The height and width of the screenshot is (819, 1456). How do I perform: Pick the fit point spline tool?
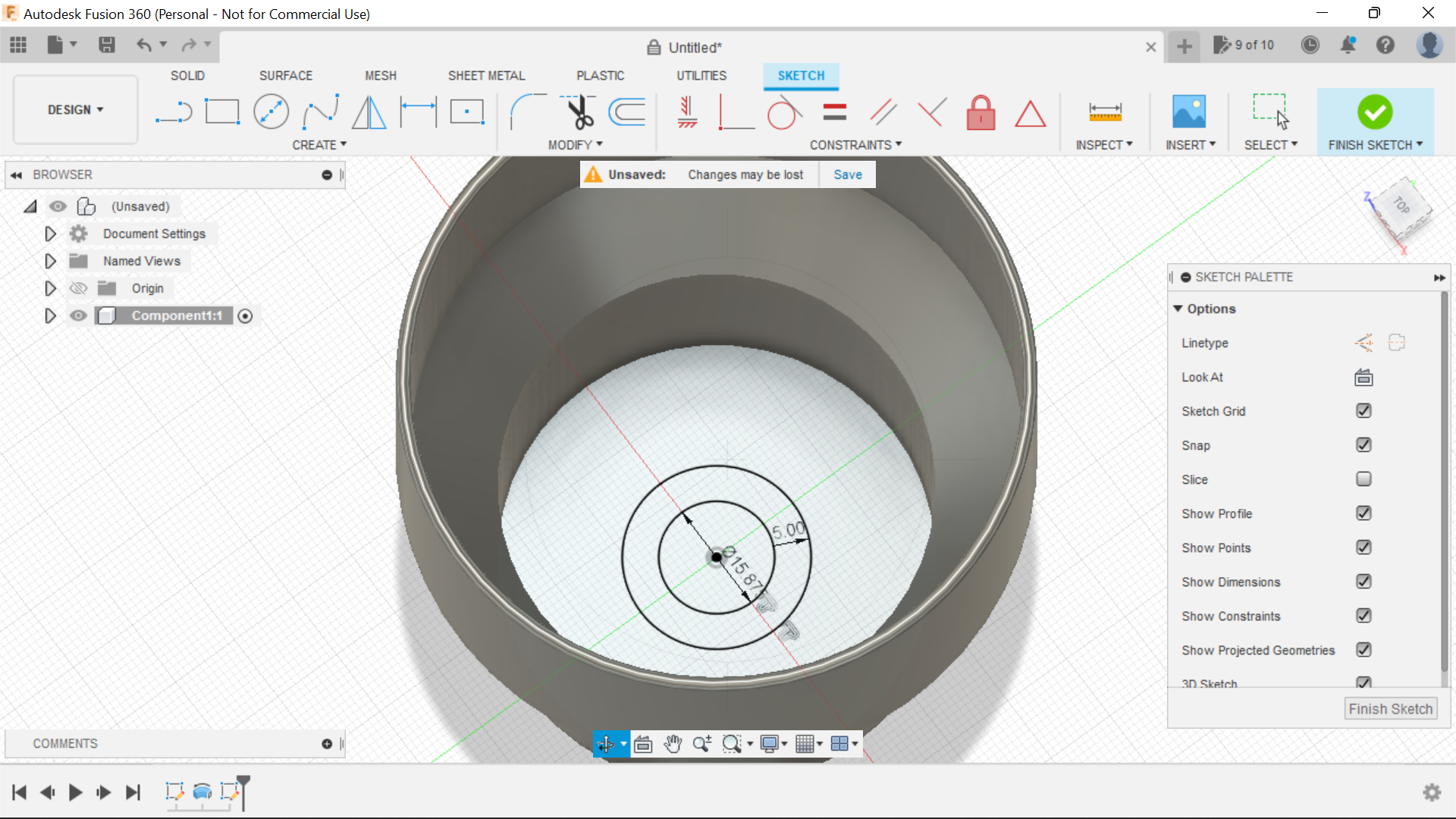(x=320, y=111)
